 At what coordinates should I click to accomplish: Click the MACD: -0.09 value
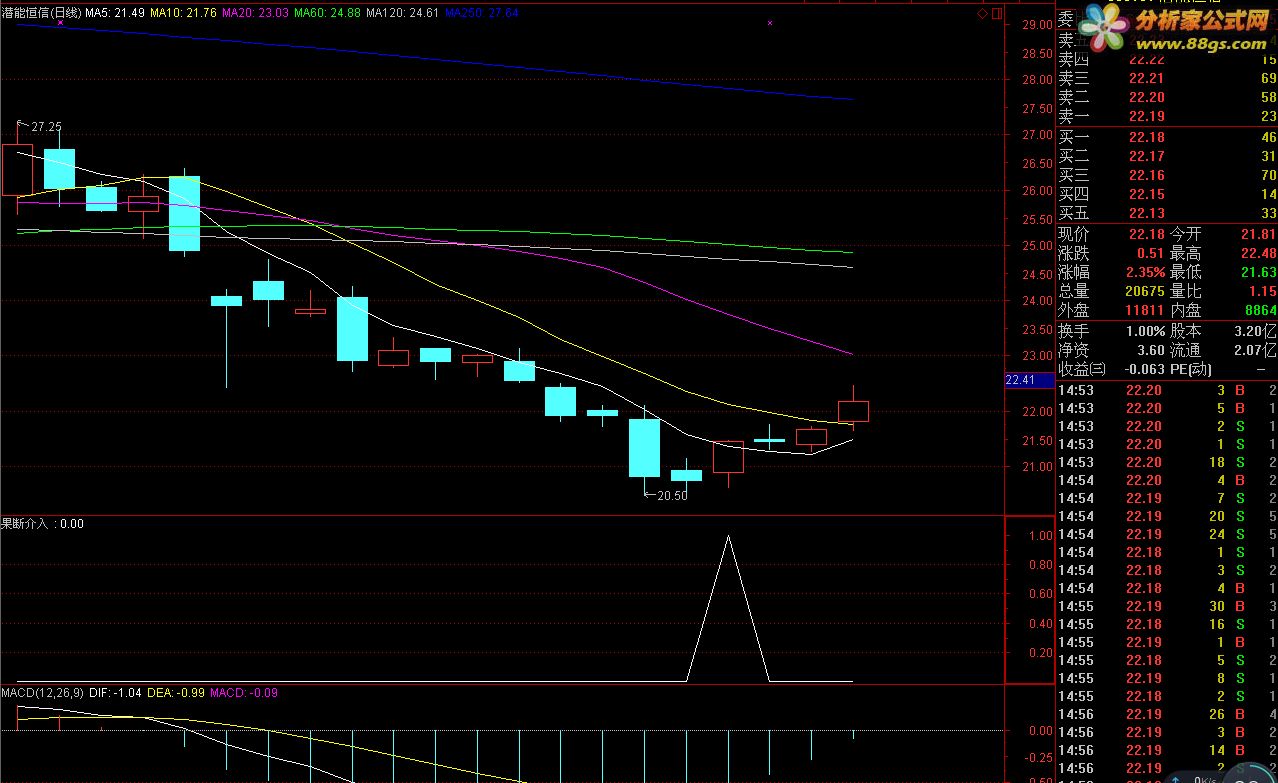[x=244, y=692]
